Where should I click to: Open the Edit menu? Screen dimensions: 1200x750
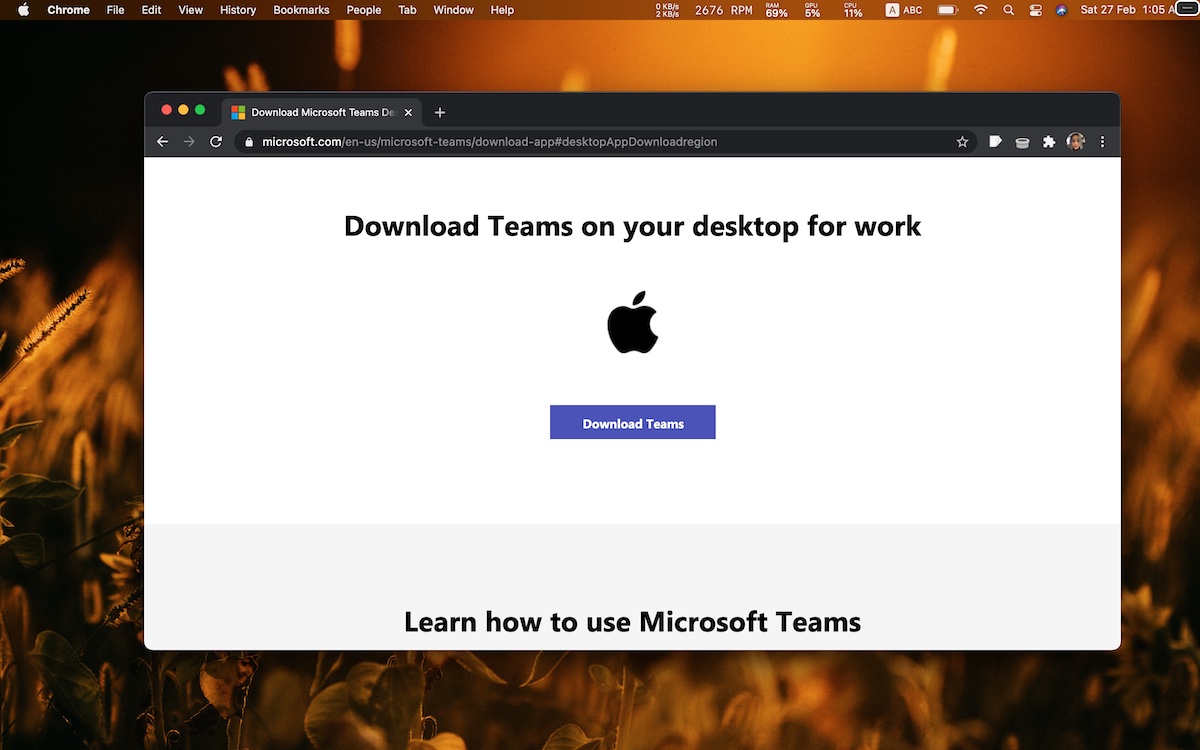click(151, 10)
